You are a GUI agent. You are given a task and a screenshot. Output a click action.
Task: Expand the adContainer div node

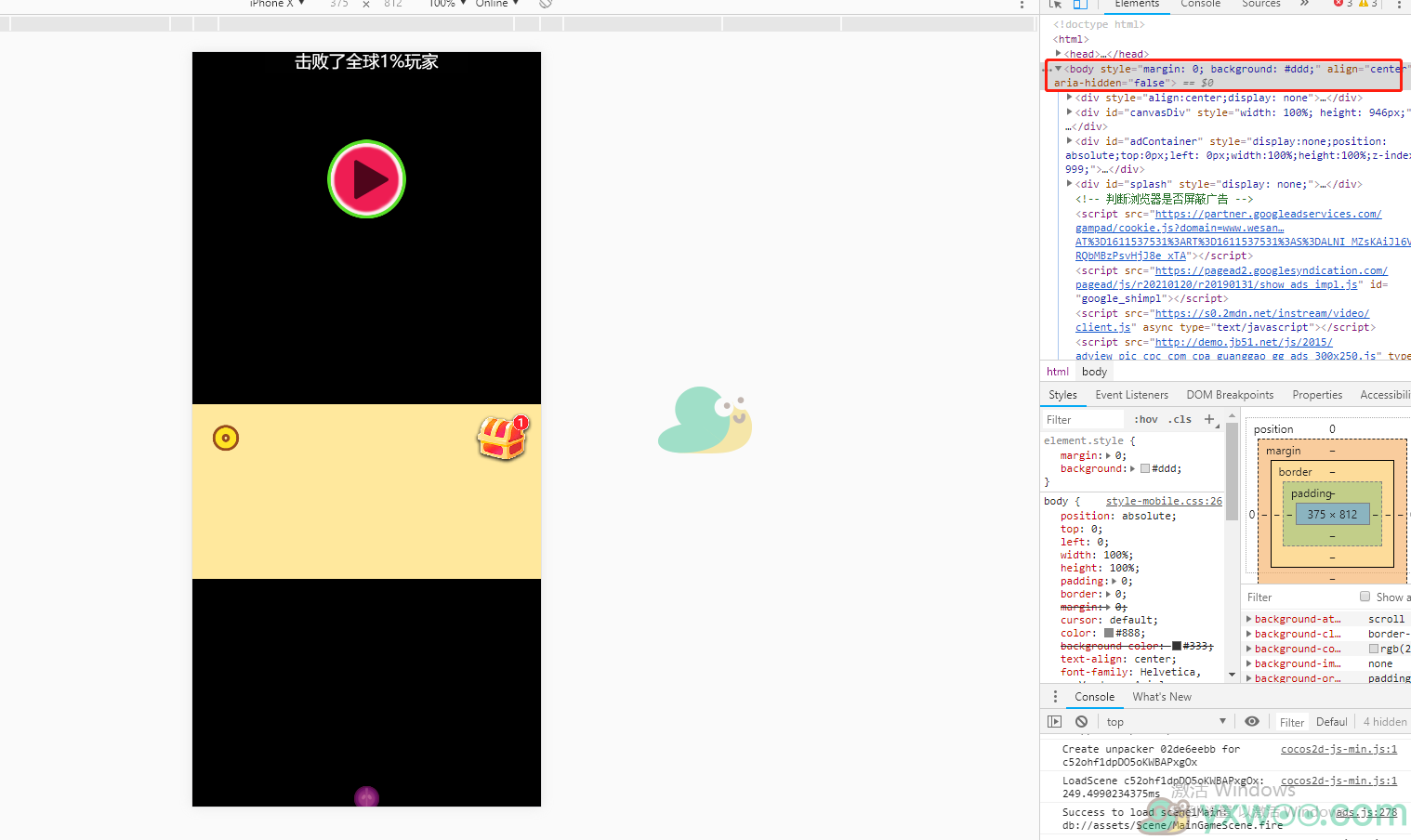[x=1070, y=141]
